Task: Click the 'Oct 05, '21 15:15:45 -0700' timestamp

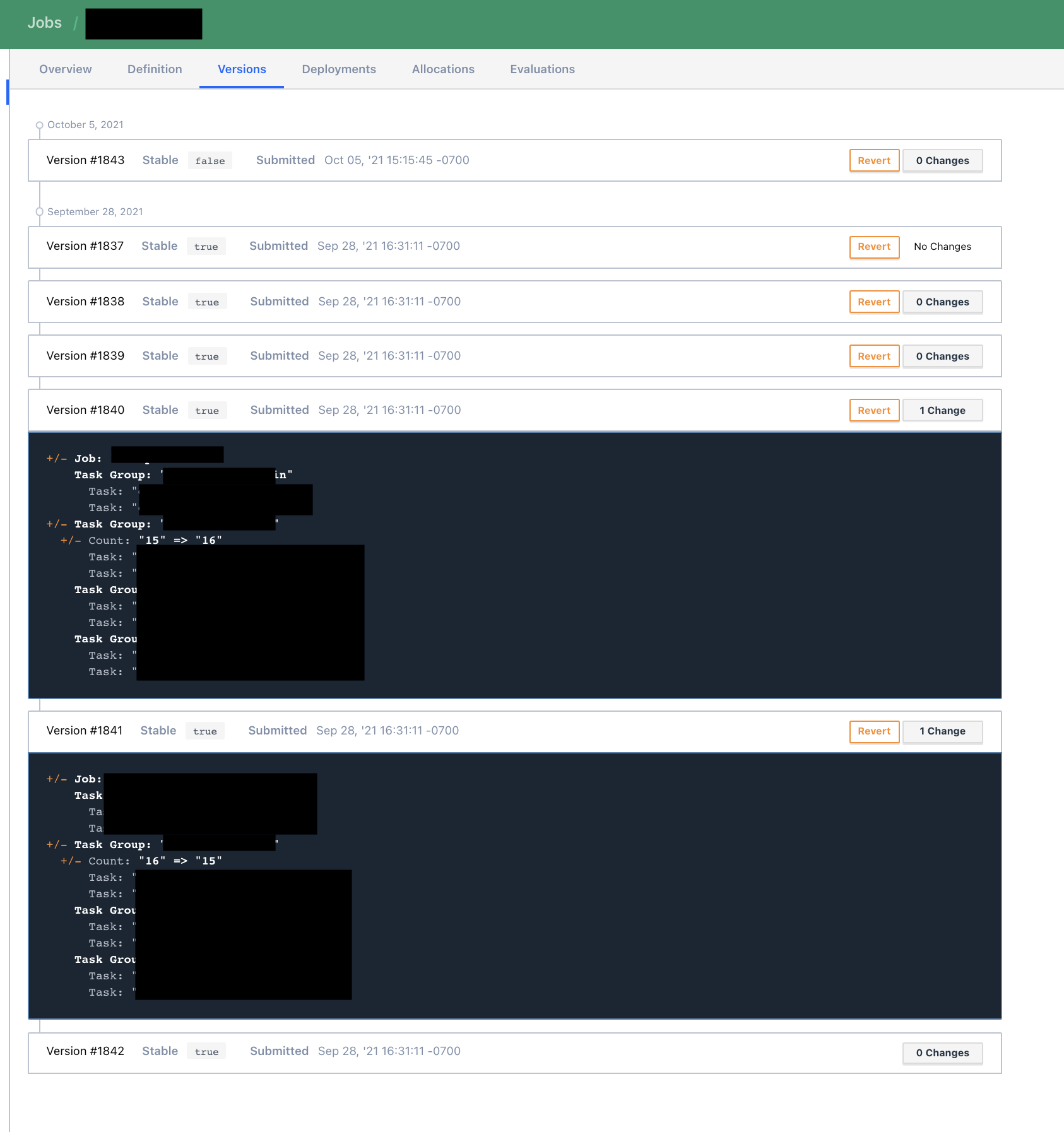Action: point(397,160)
